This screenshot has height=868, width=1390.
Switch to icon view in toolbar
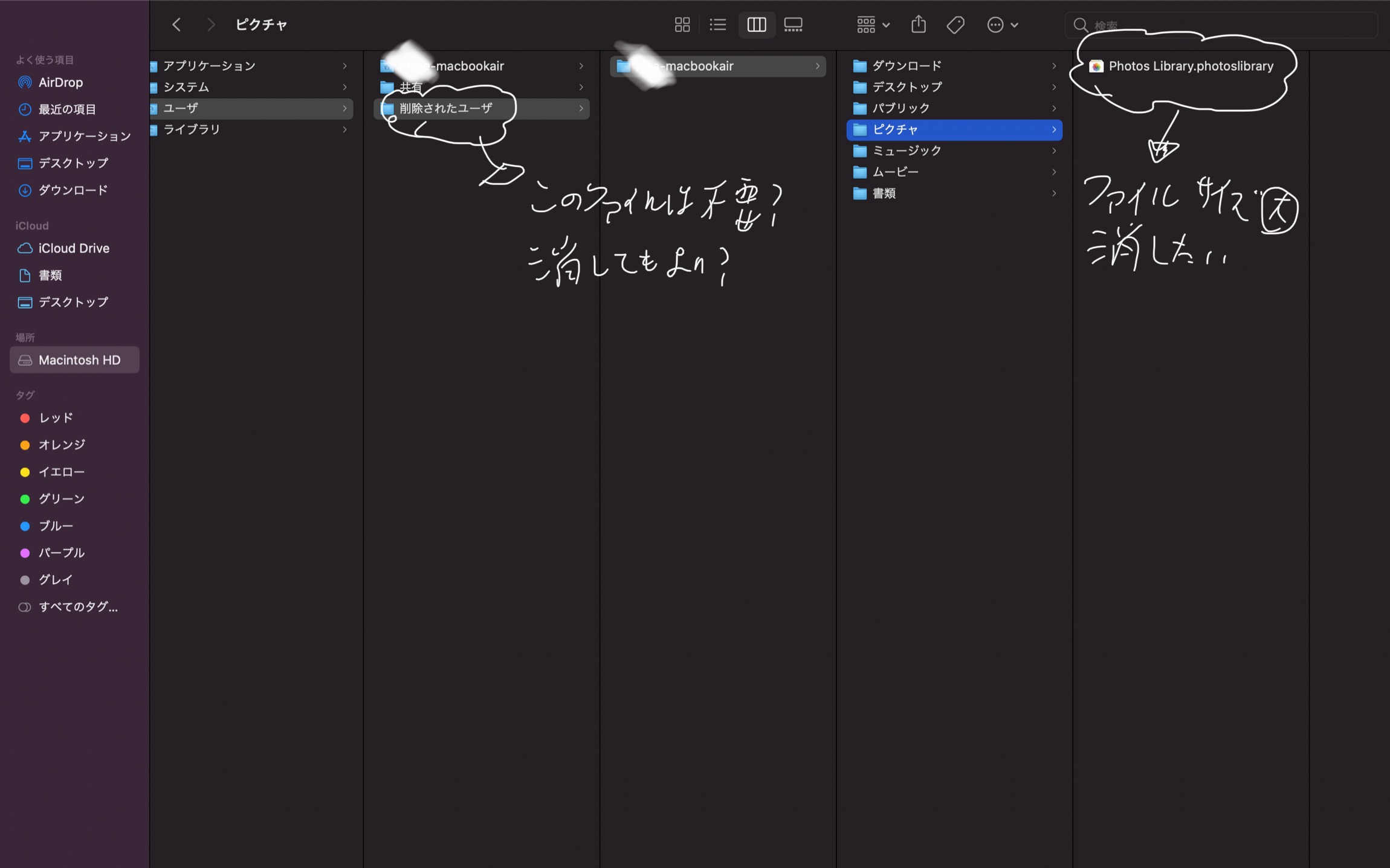click(x=682, y=25)
